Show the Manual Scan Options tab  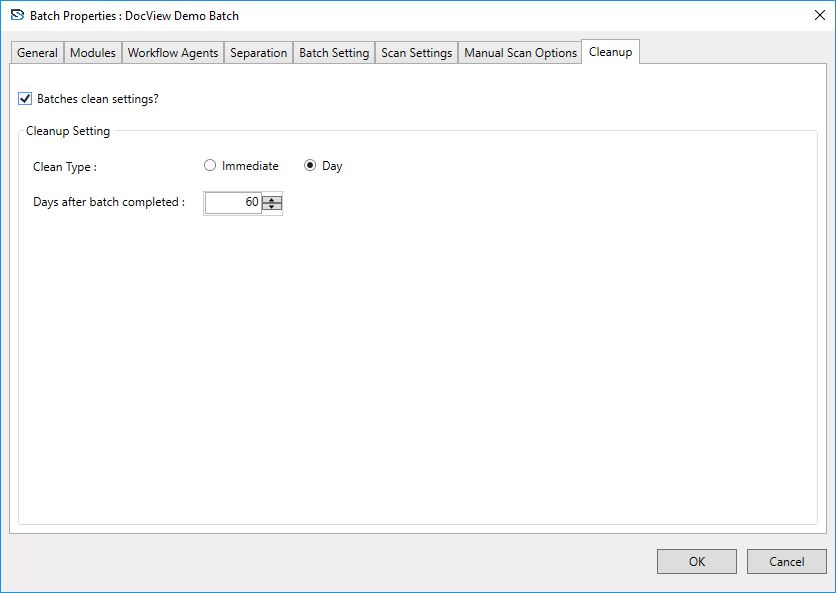[520, 53]
